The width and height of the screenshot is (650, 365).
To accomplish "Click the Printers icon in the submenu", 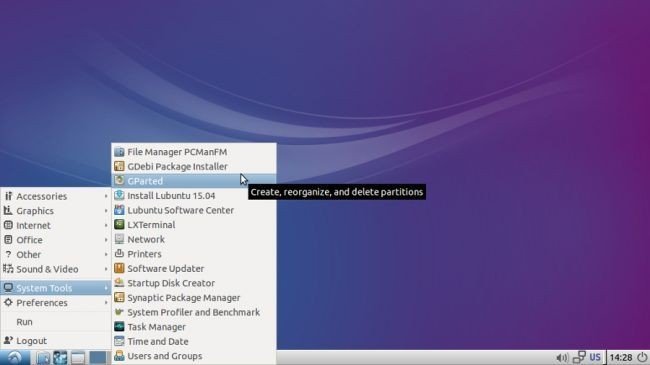I will (119, 253).
